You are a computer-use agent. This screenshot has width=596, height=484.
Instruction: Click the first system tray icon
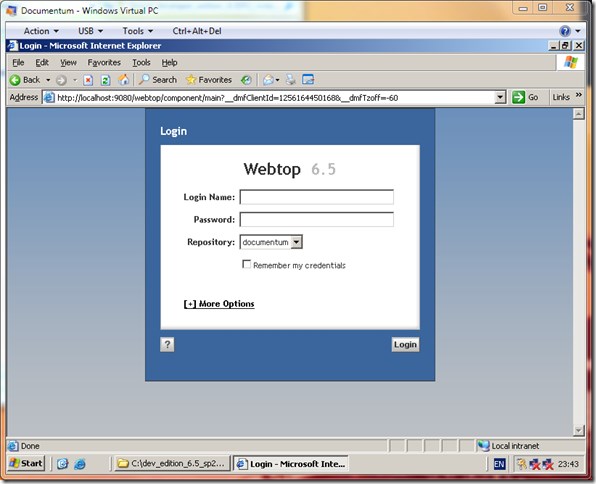click(522, 464)
